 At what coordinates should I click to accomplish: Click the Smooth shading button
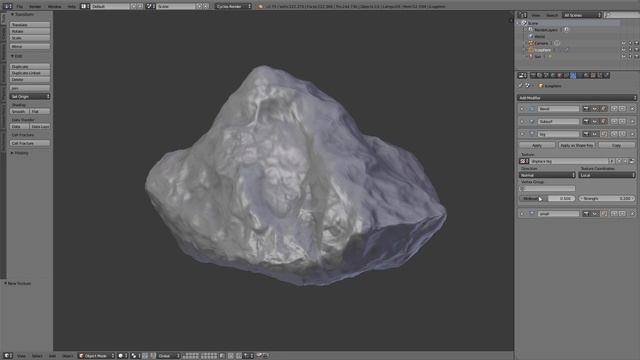[x=19, y=111]
